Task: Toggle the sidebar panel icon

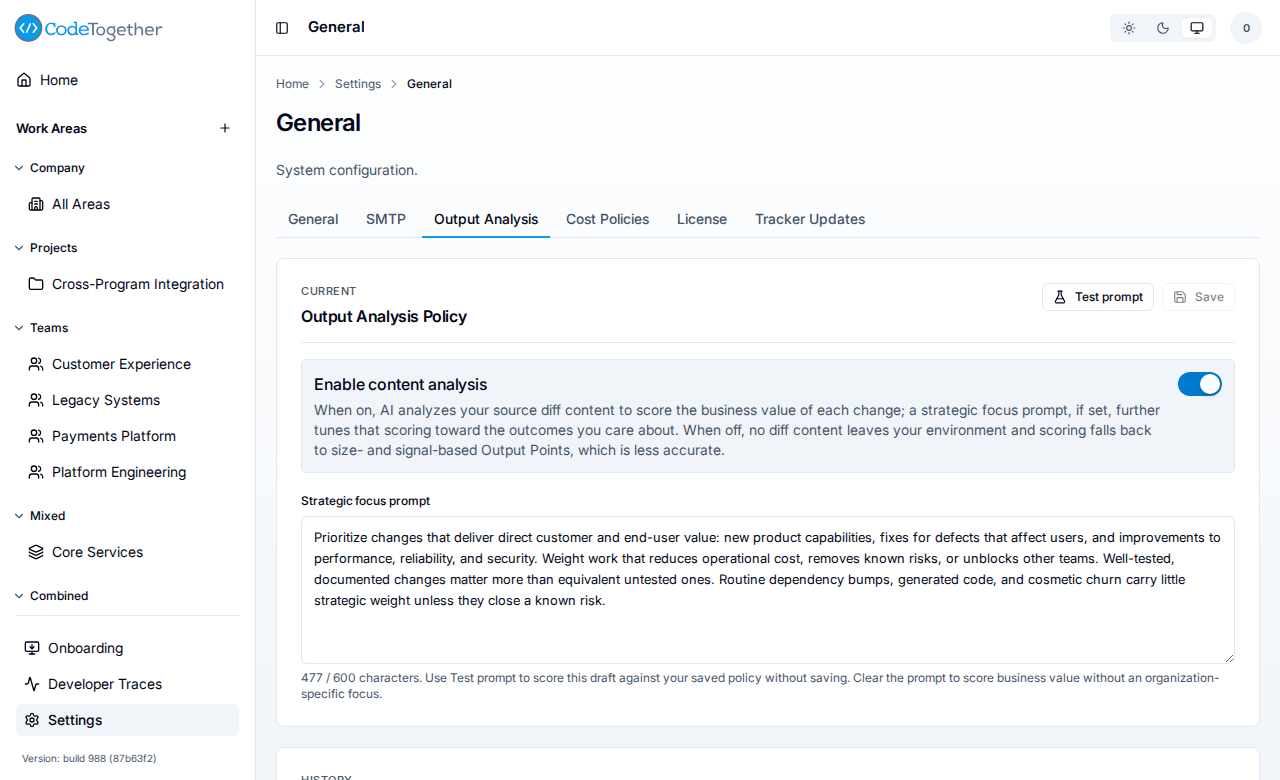Action: (282, 28)
